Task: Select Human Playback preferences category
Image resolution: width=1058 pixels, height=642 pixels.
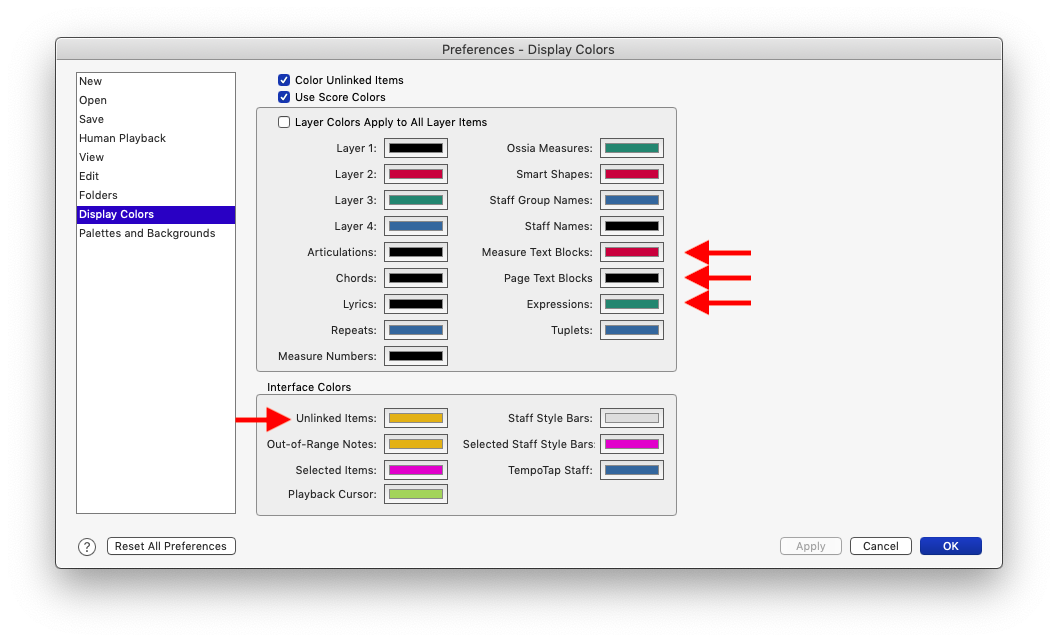Action: click(x=122, y=138)
